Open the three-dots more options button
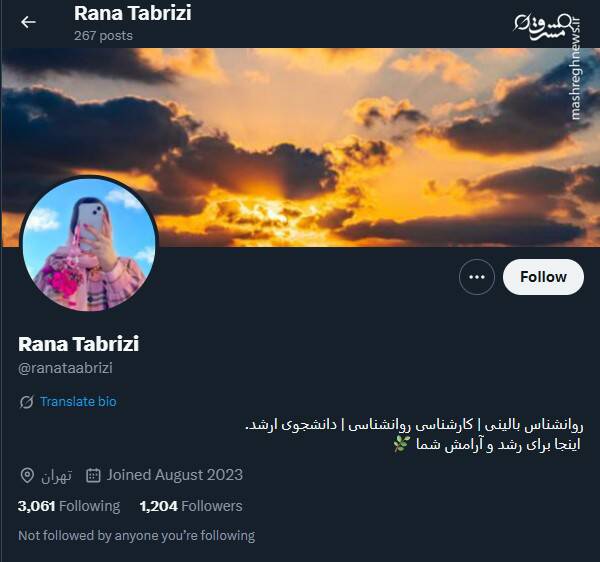The image size is (600, 562). click(476, 277)
